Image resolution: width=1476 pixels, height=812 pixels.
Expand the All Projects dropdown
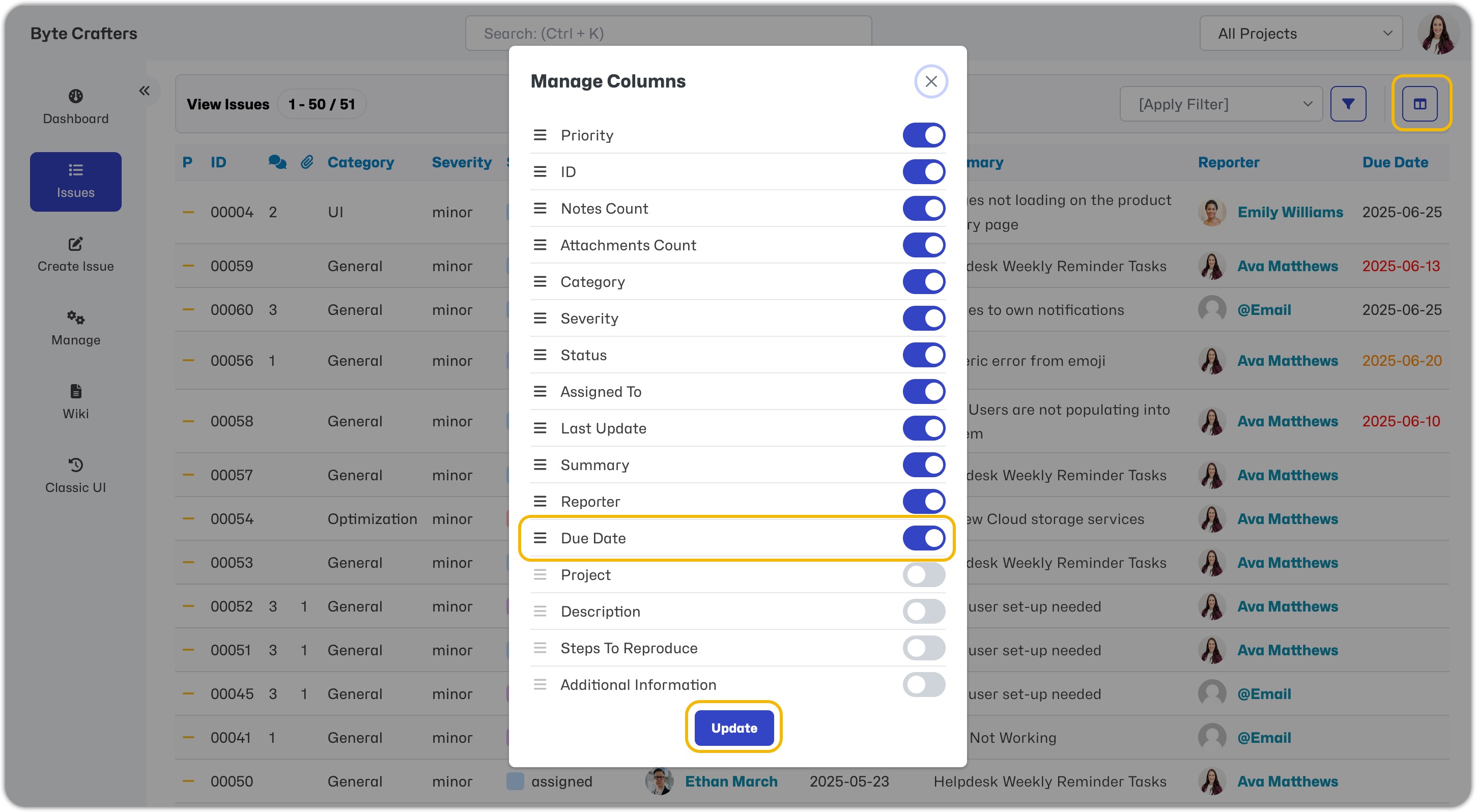click(x=1301, y=33)
